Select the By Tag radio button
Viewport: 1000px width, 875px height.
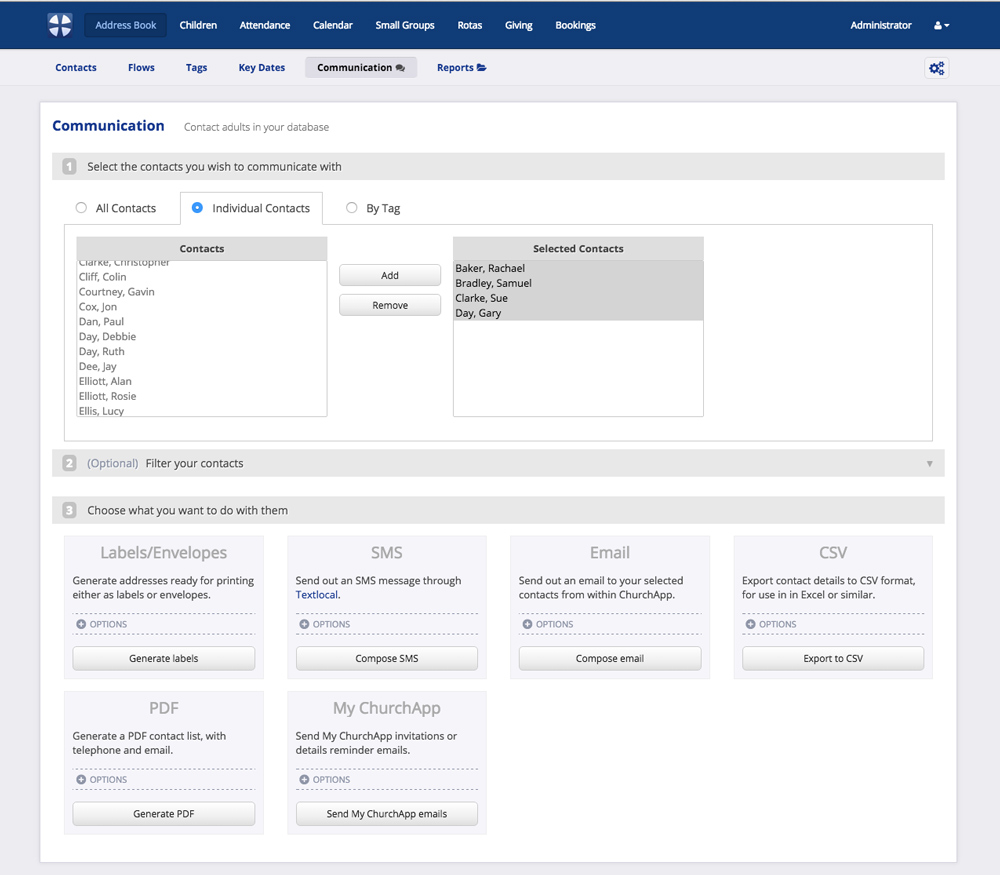pyautogui.click(x=351, y=207)
